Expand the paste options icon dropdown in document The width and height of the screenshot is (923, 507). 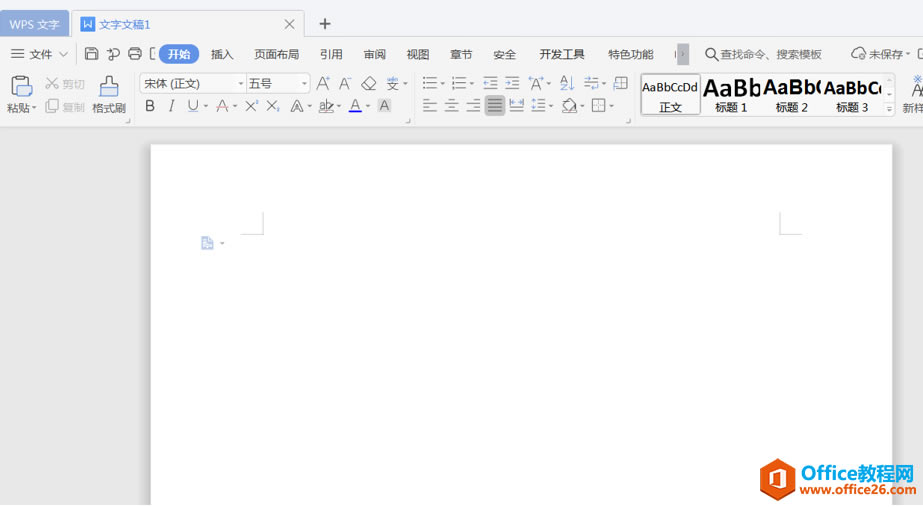coord(222,243)
